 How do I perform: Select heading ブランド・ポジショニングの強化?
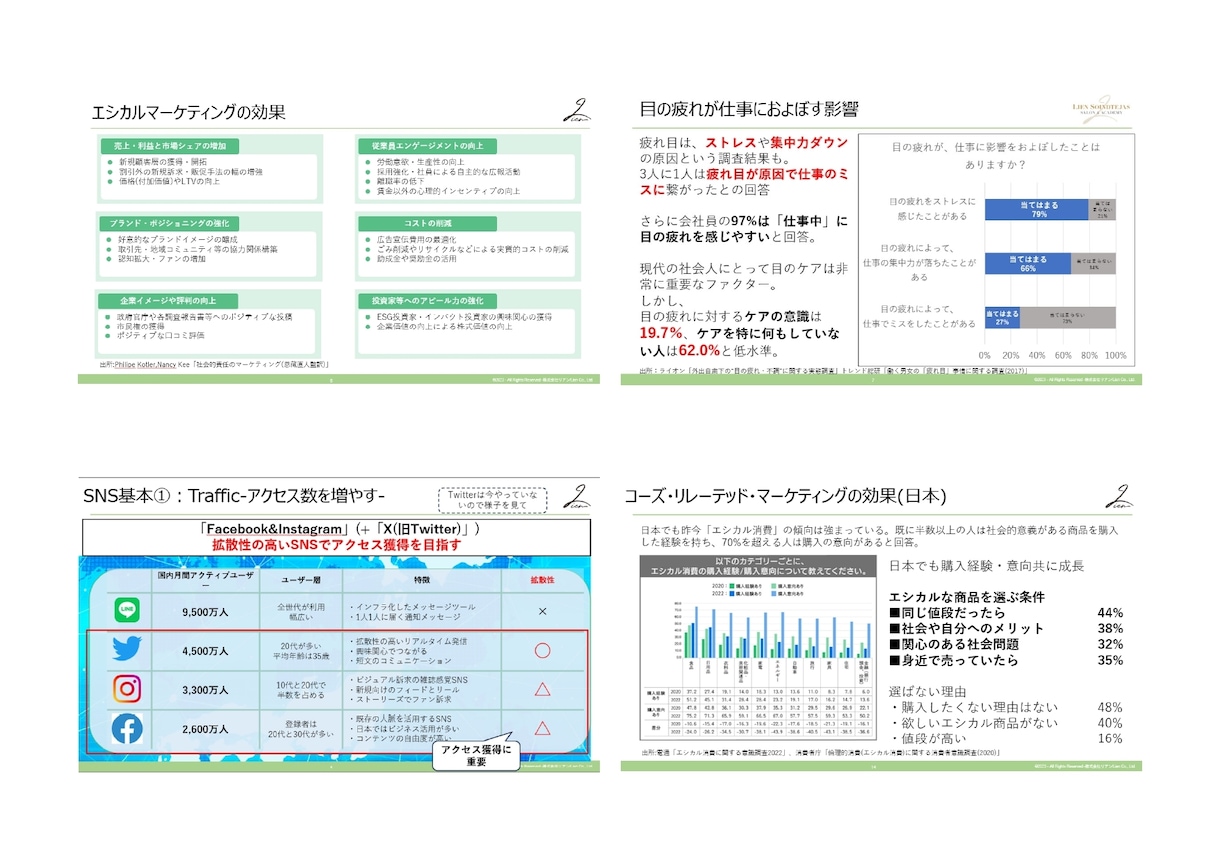[x=169, y=222]
